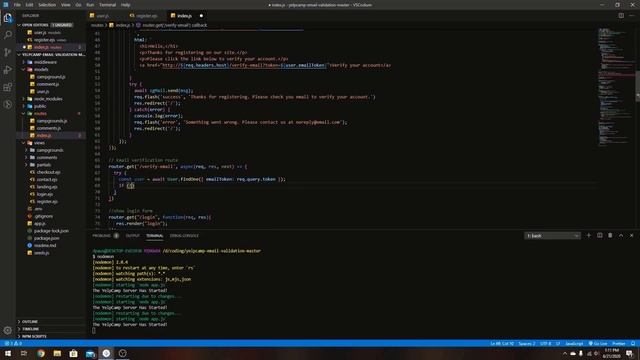Screen dimensions: 640x360
Task: Expand the public folder
Action: (x=40, y=106)
